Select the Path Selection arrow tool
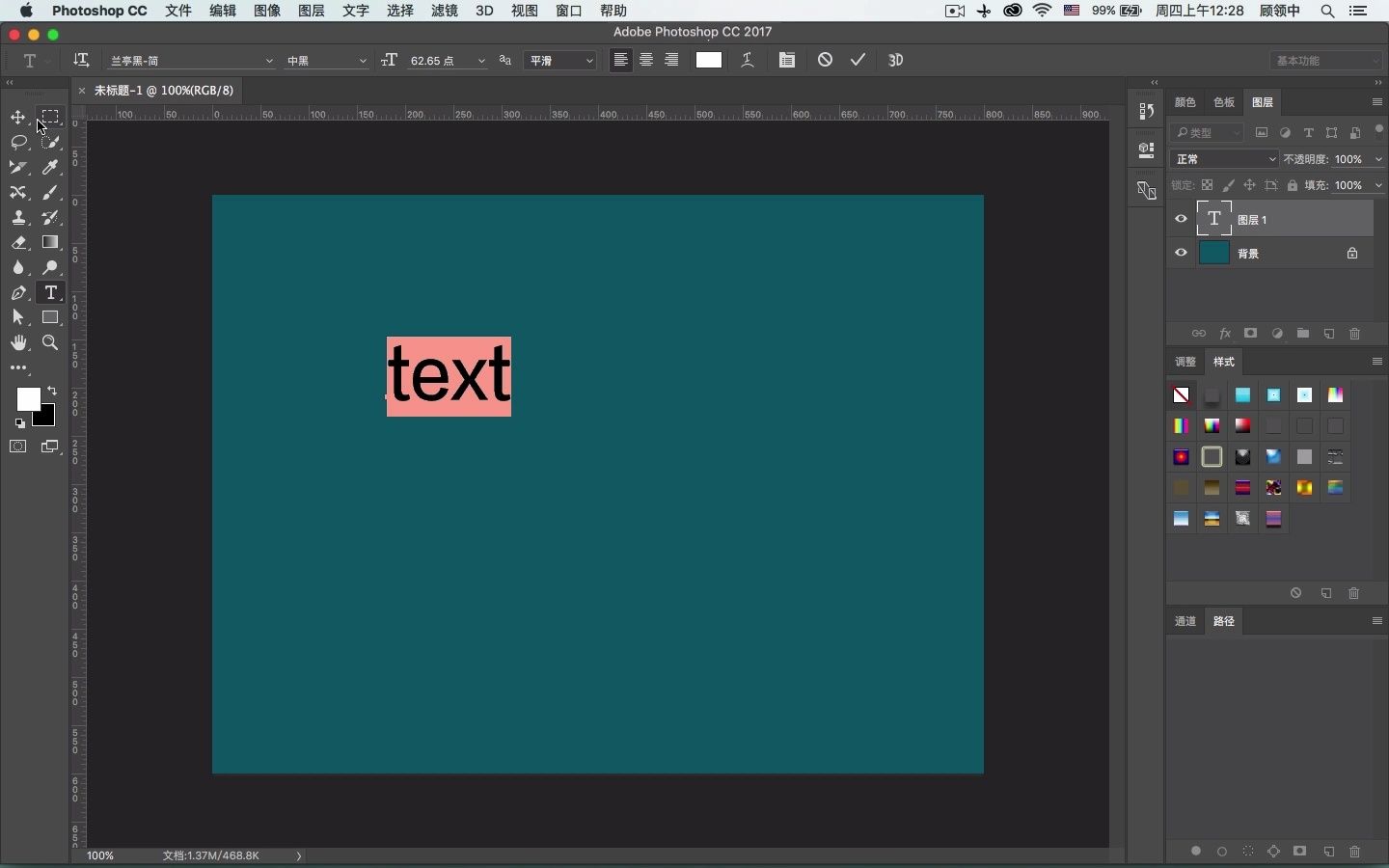The width and height of the screenshot is (1389, 868). pyautogui.click(x=18, y=318)
